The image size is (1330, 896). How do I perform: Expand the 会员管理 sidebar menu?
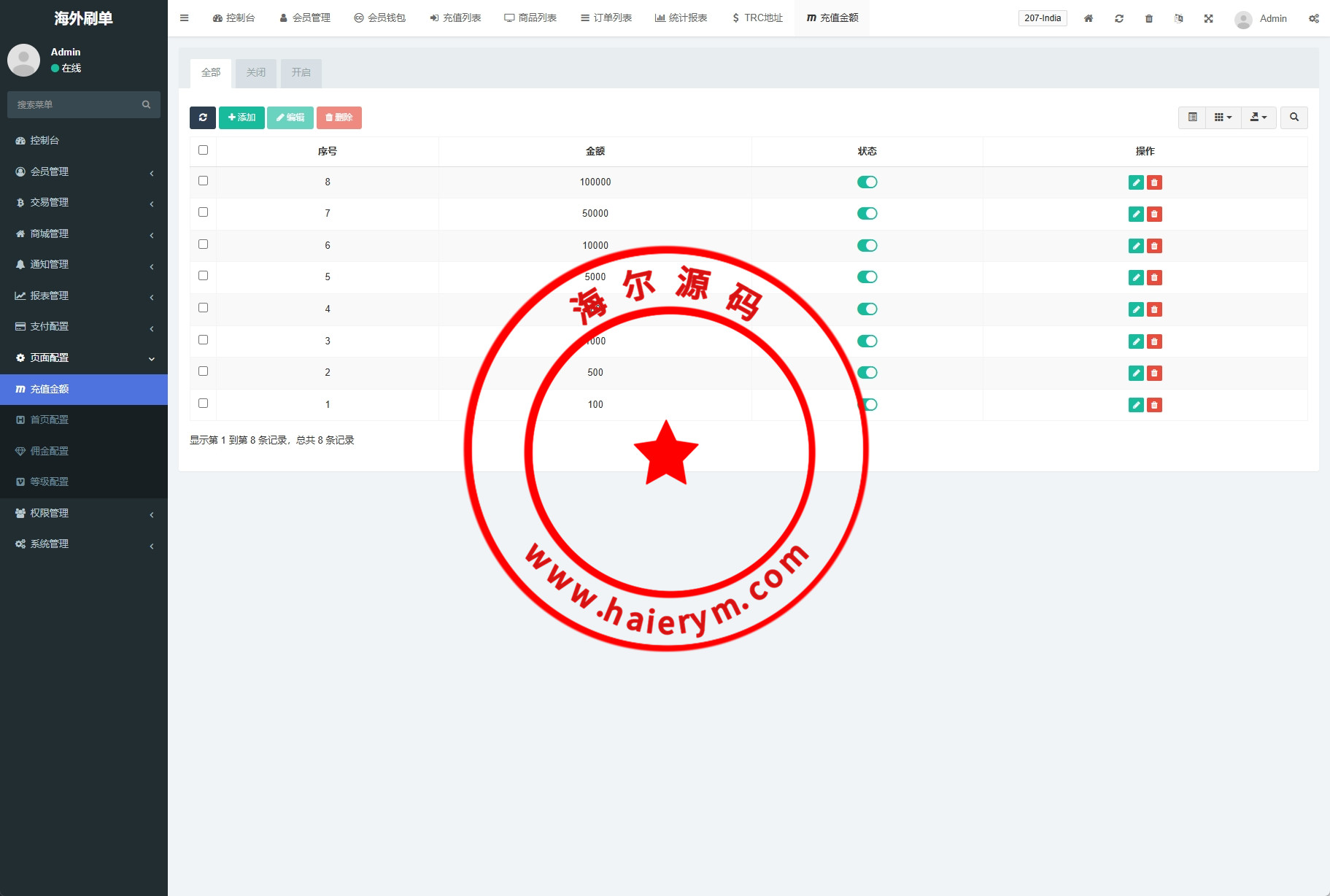coord(84,171)
